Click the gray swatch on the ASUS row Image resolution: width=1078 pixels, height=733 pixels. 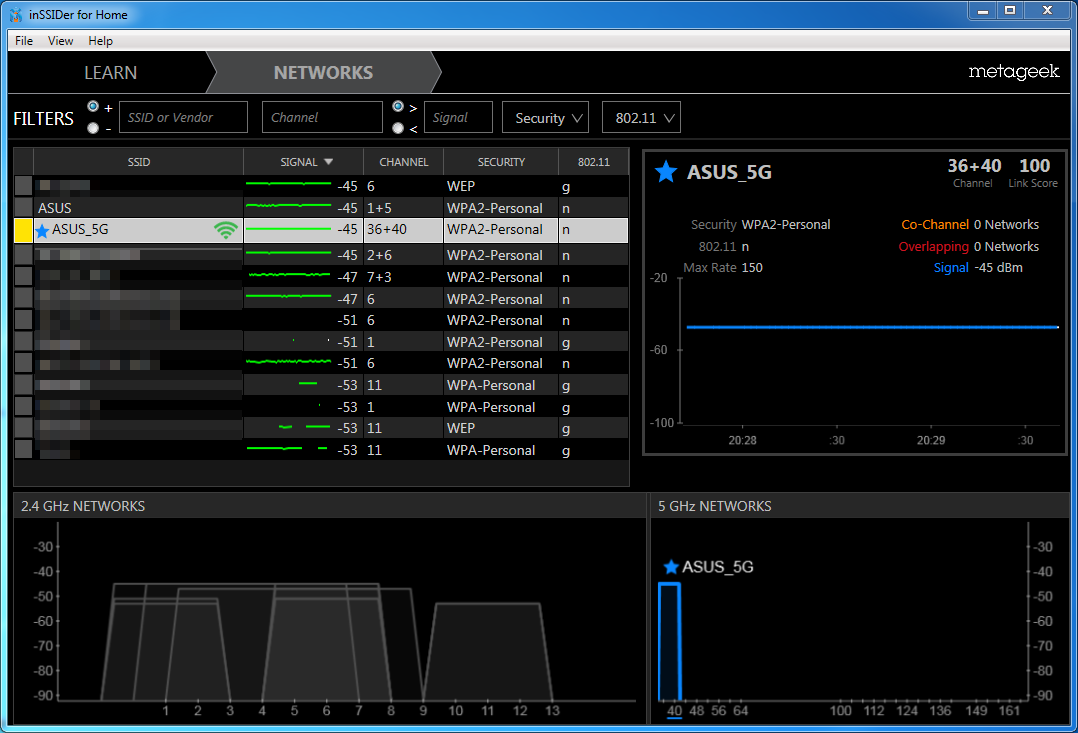pos(23,208)
